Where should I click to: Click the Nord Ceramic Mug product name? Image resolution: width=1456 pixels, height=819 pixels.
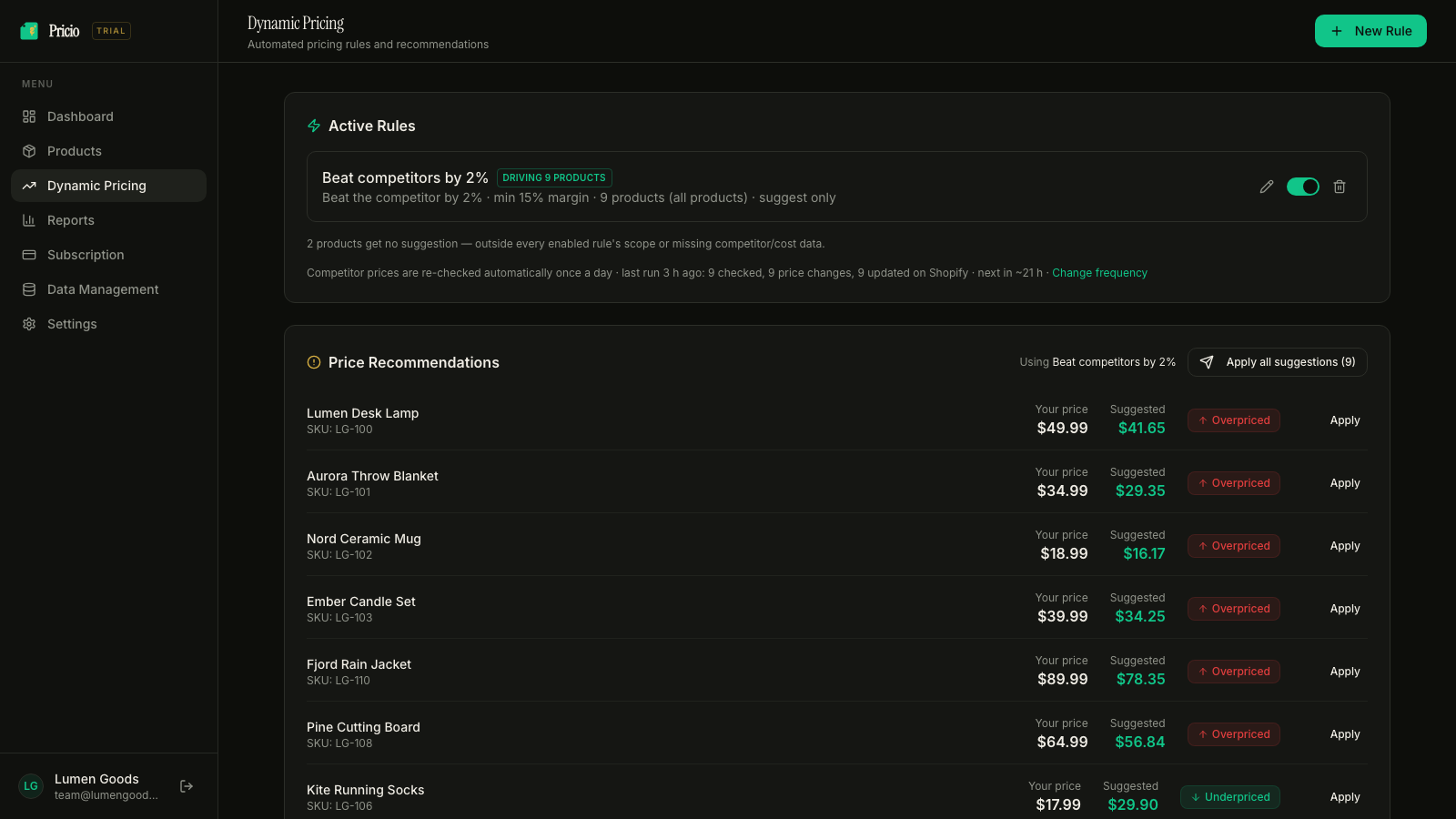click(x=364, y=539)
